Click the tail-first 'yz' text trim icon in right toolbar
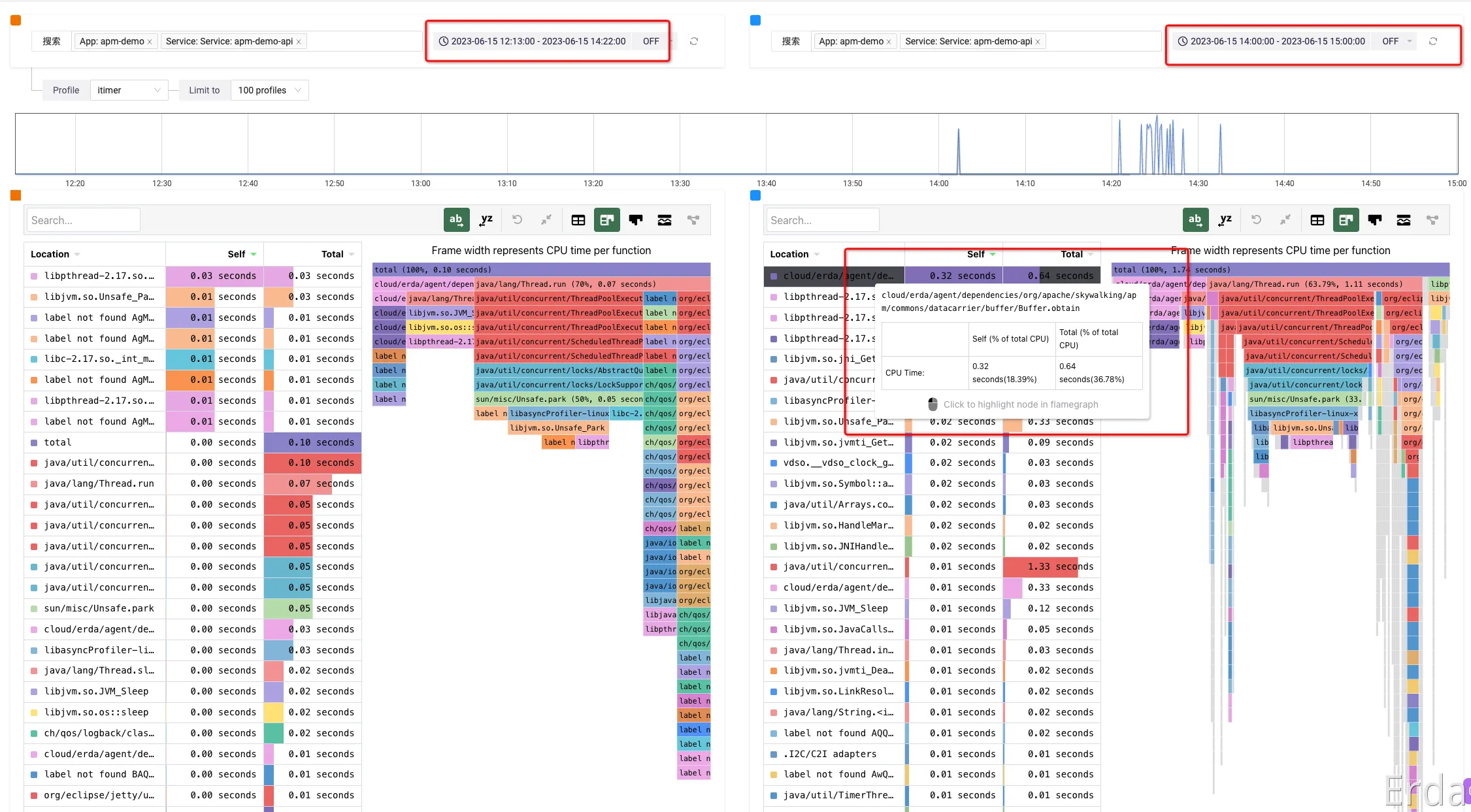The height and width of the screenshot is (812, 1471). point(1225,220)
